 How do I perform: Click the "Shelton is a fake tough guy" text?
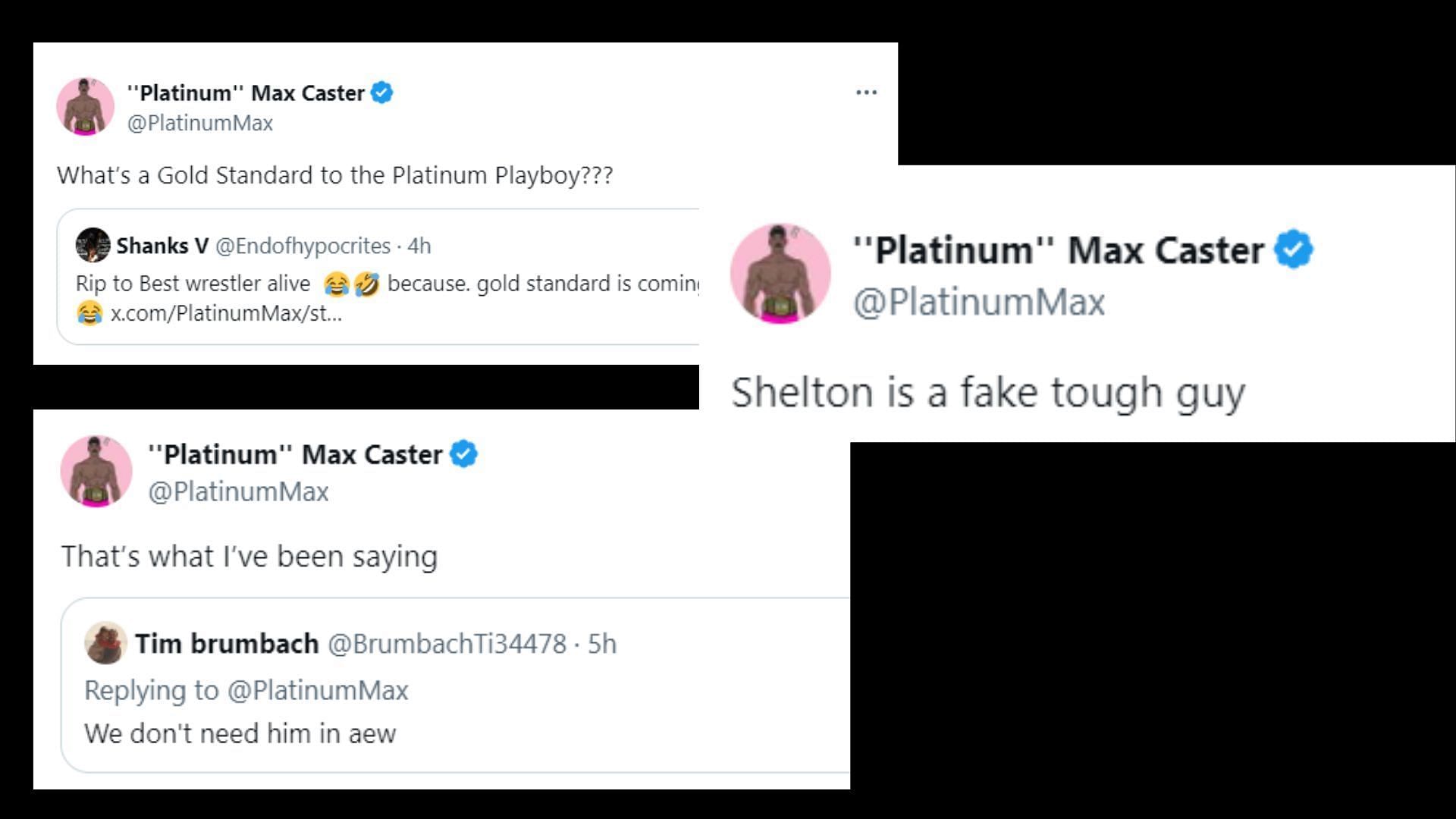(x=988, y=393)
